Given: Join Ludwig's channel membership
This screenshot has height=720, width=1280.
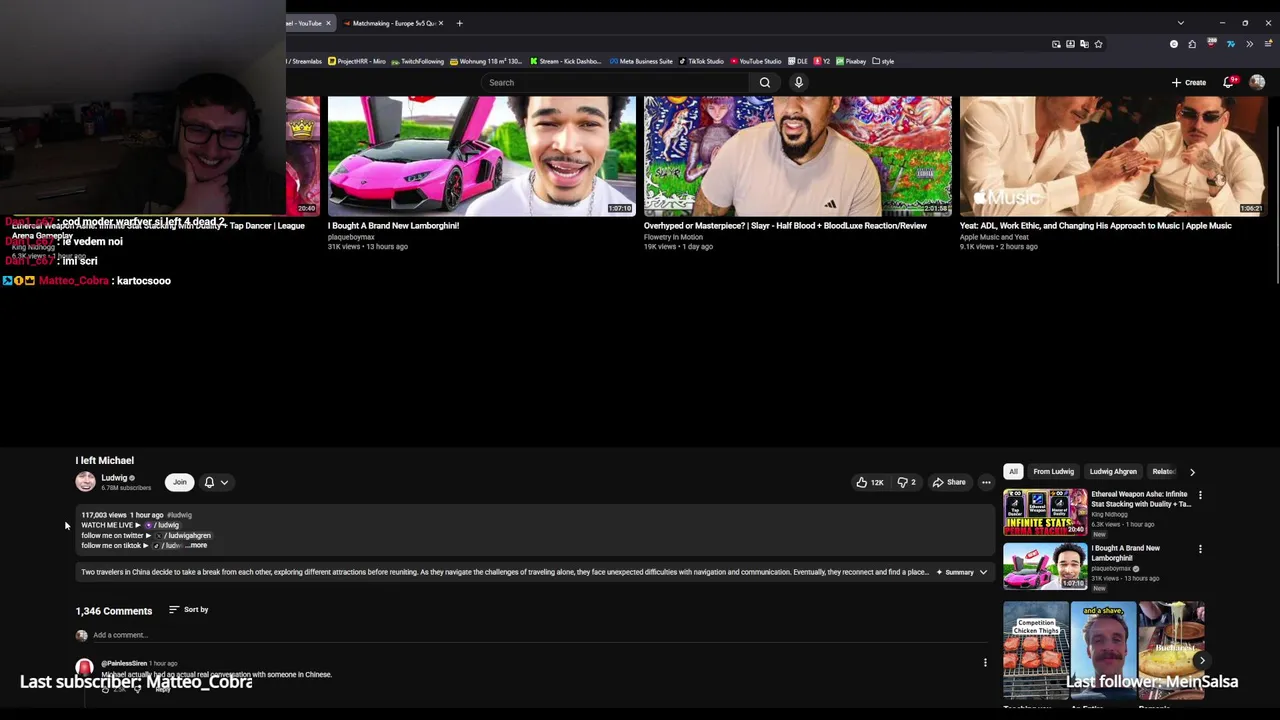Looking at the screenshot, I should [180, 482].
